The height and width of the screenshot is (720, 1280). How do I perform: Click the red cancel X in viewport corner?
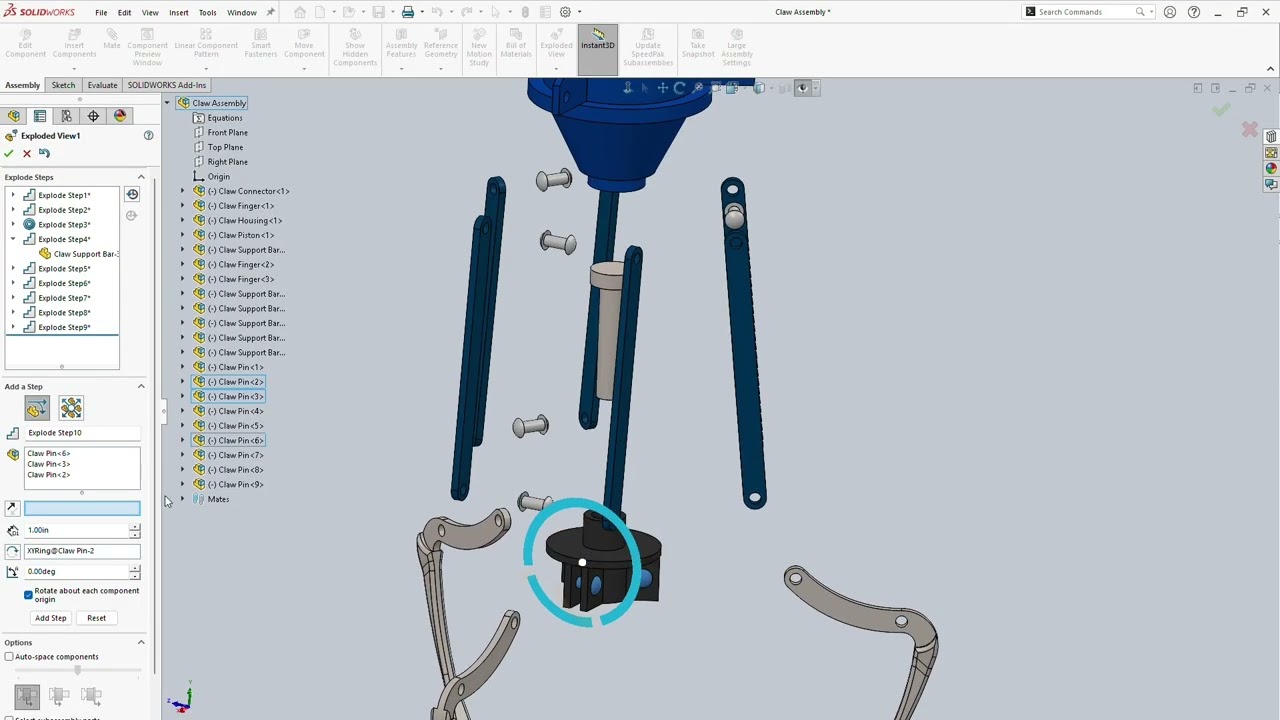click(1250, 130)
